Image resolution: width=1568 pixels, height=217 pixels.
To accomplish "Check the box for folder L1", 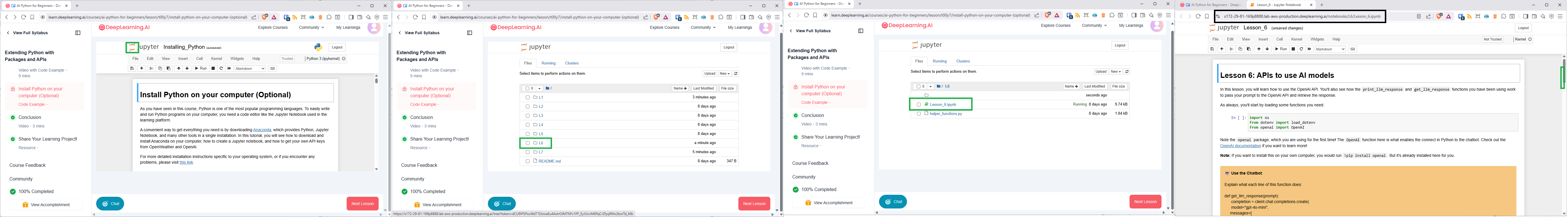I will (528, 97).
